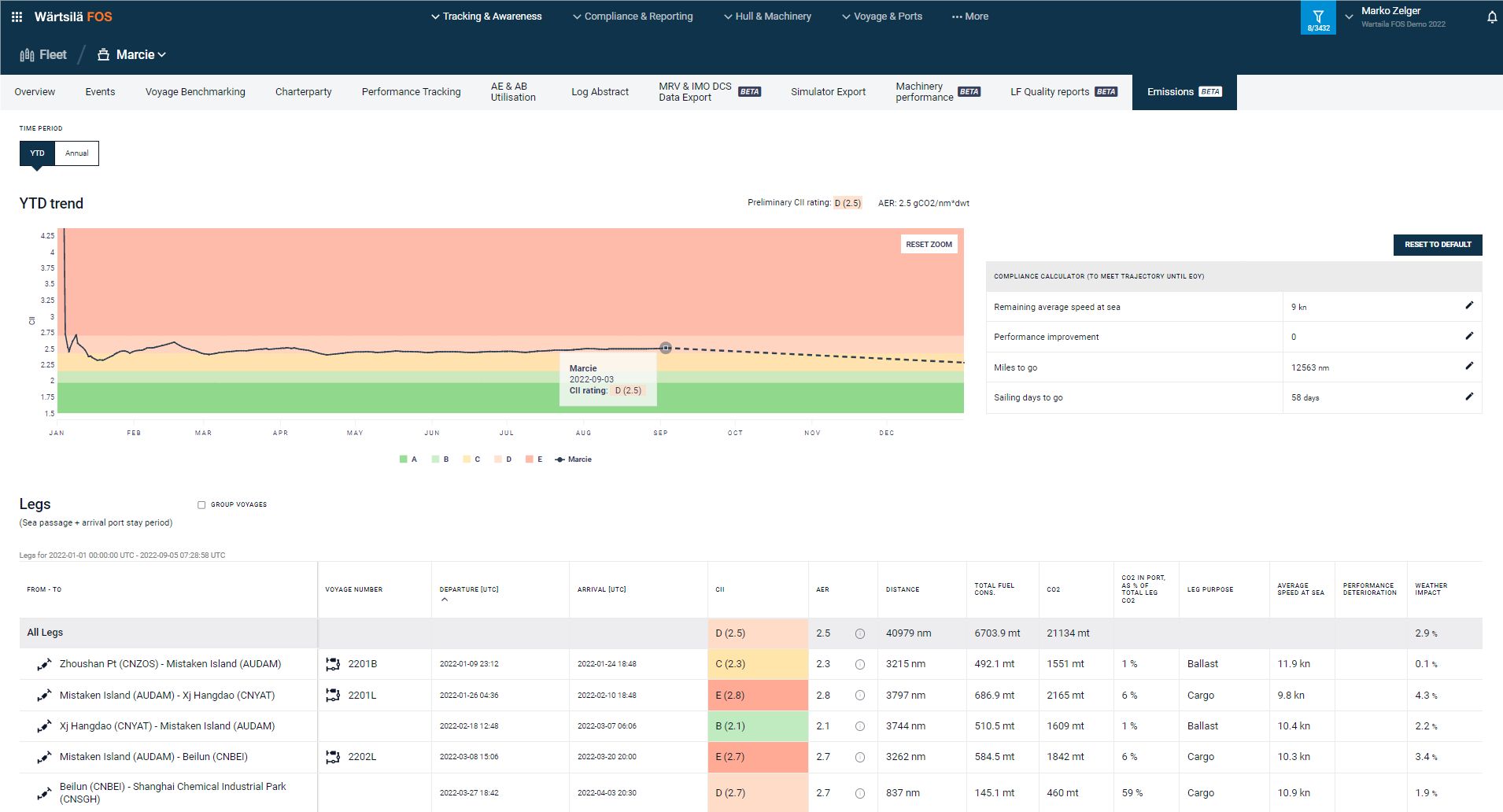The height and width of the screenshot is (812, 1503).
Task: Click the filter funnel icon showing 8/3432
Action: (1318, 18)
